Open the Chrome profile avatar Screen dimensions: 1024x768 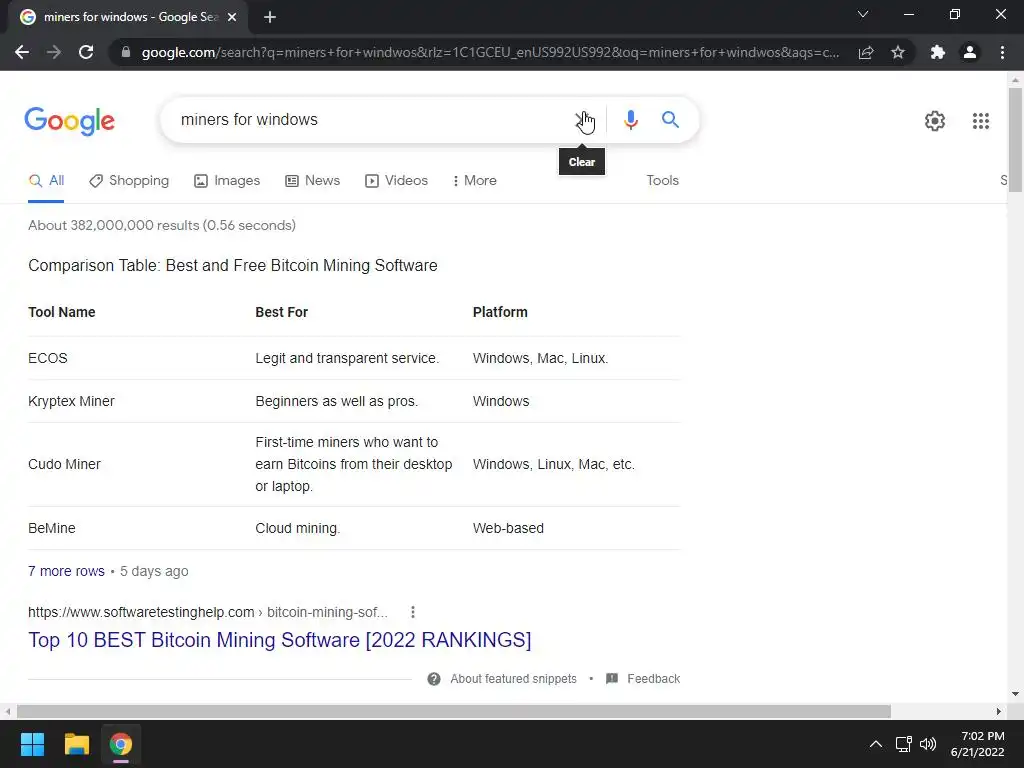click(x=970, y=52)
